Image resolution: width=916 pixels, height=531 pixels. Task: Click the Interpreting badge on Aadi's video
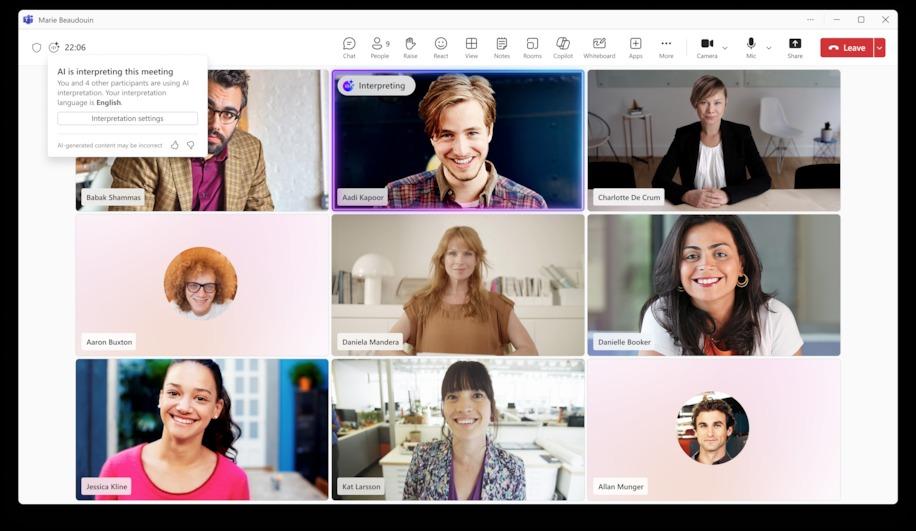coord(376,85)
